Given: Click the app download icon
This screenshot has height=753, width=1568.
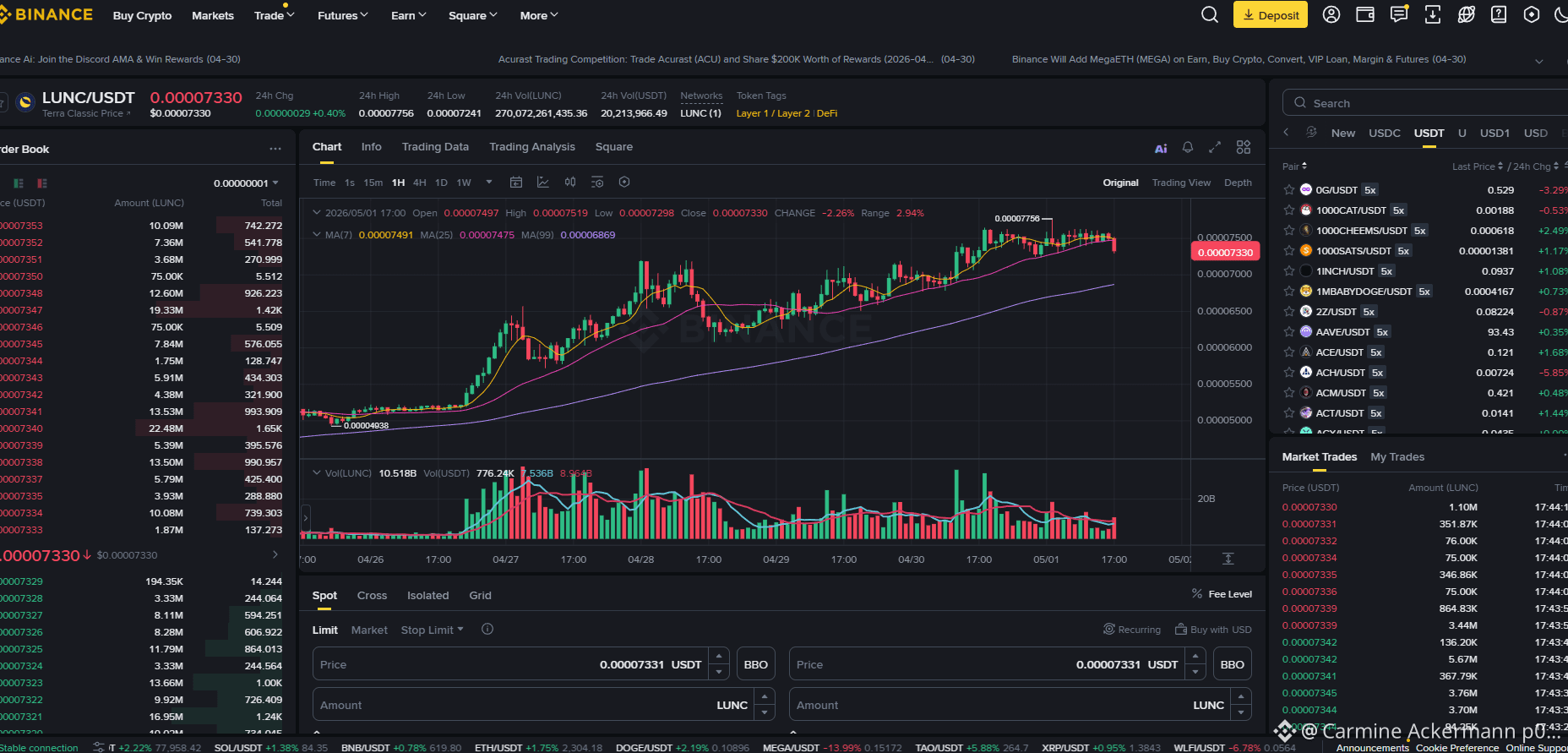Looking at the screenshot, I should click(1433, 14).
